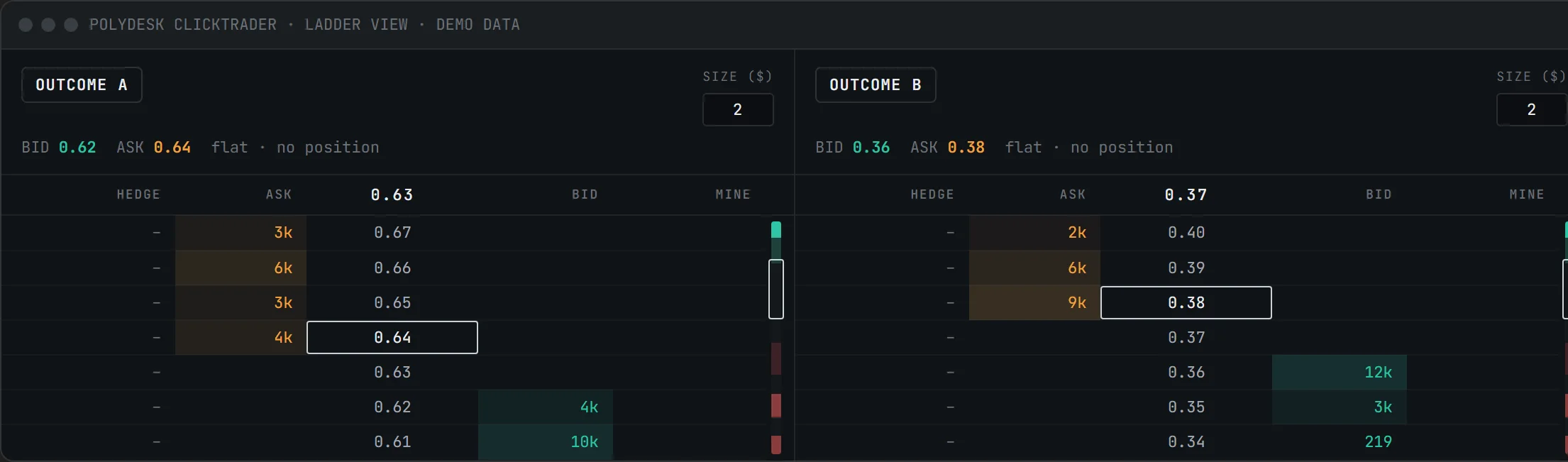Image resolution: width=1568 pixels, height=462 pixels.
Task: Click the 0.36 price row in Outcome B
Action: coord(1186,372)
